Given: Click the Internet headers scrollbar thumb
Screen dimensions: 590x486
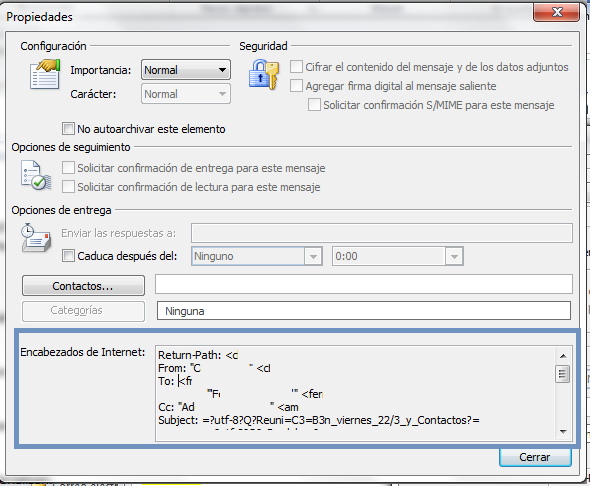Looking at the screenshot, I should pyautogui.click(x=563, y=374).
